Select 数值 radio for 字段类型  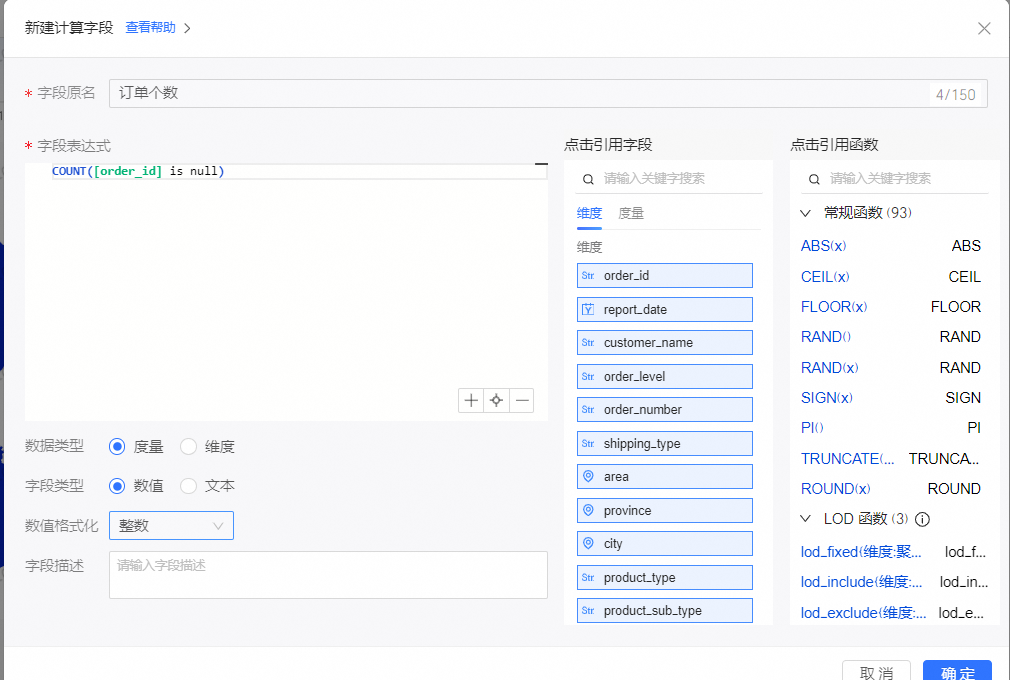[x=117, y=486]
